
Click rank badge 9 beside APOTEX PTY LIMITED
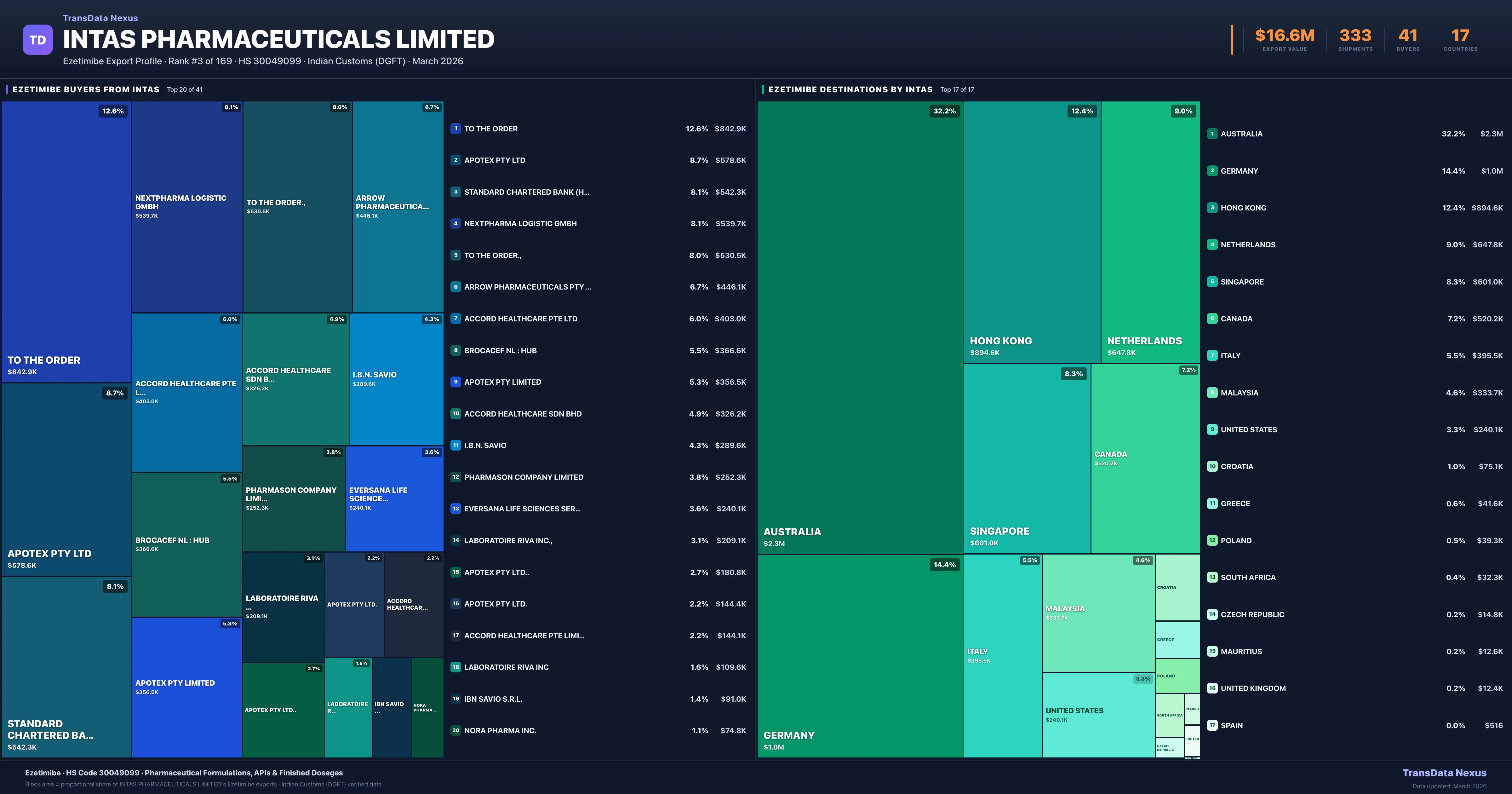click(455, 382)
